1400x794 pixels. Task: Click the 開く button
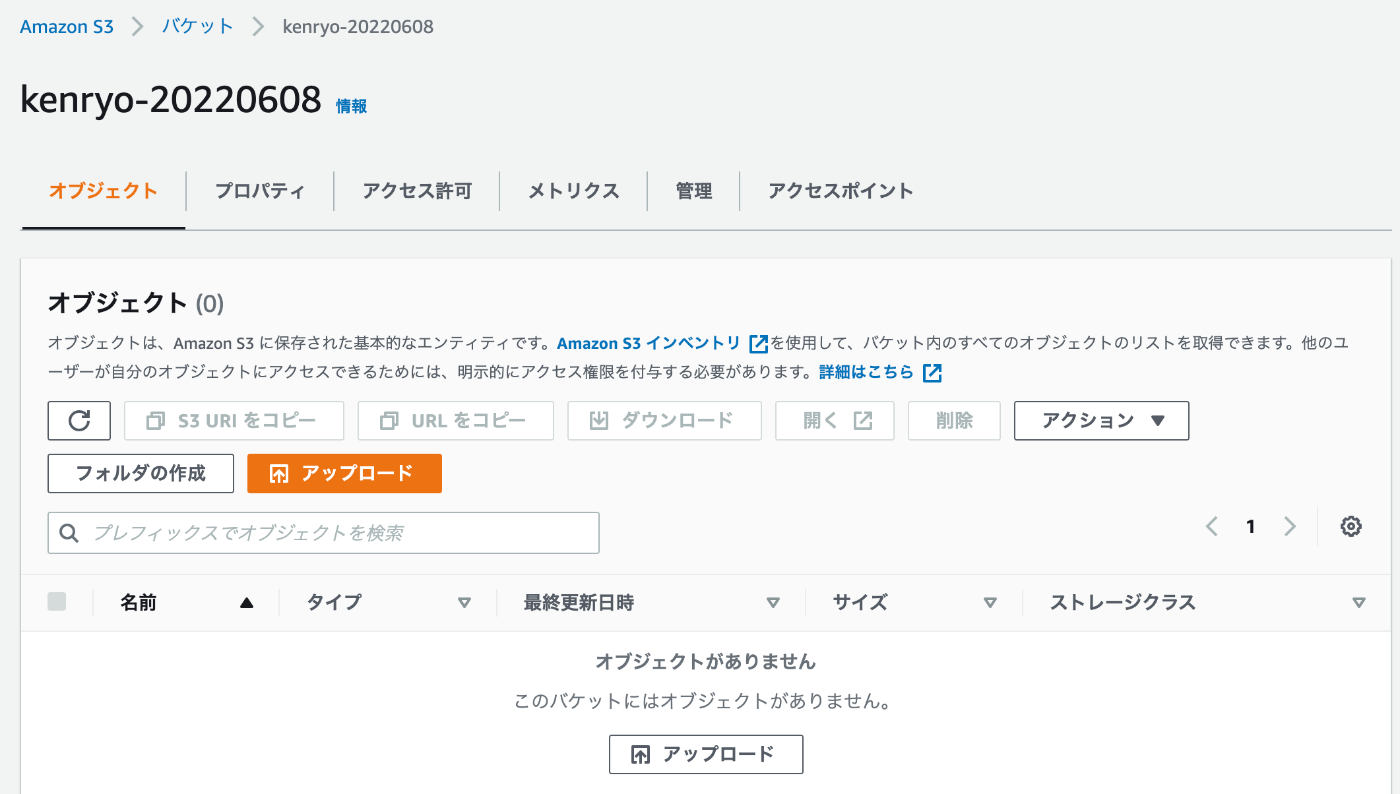(835, 421)
